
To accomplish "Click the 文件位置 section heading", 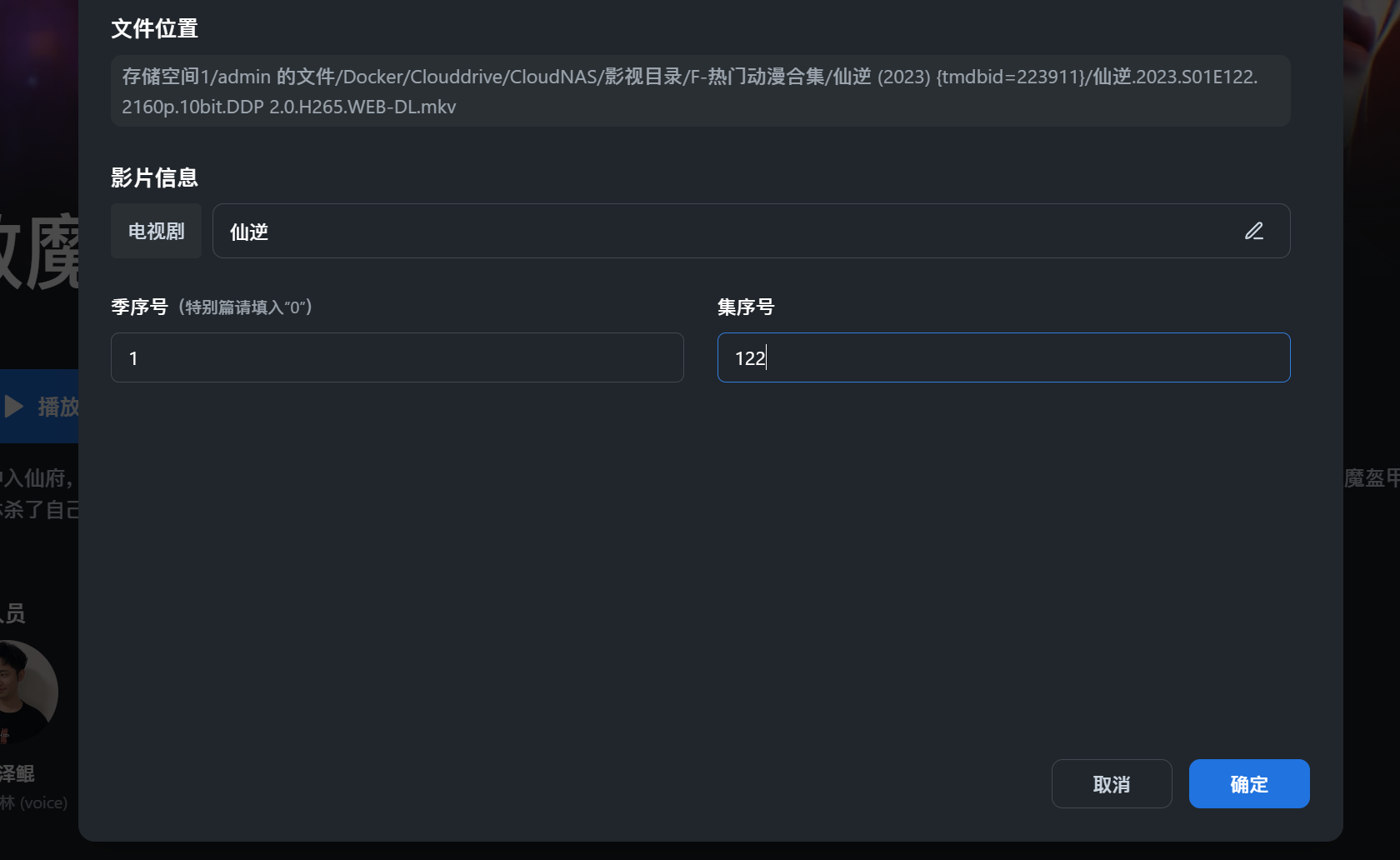I will pyautogui.click(x=153, y=28).
